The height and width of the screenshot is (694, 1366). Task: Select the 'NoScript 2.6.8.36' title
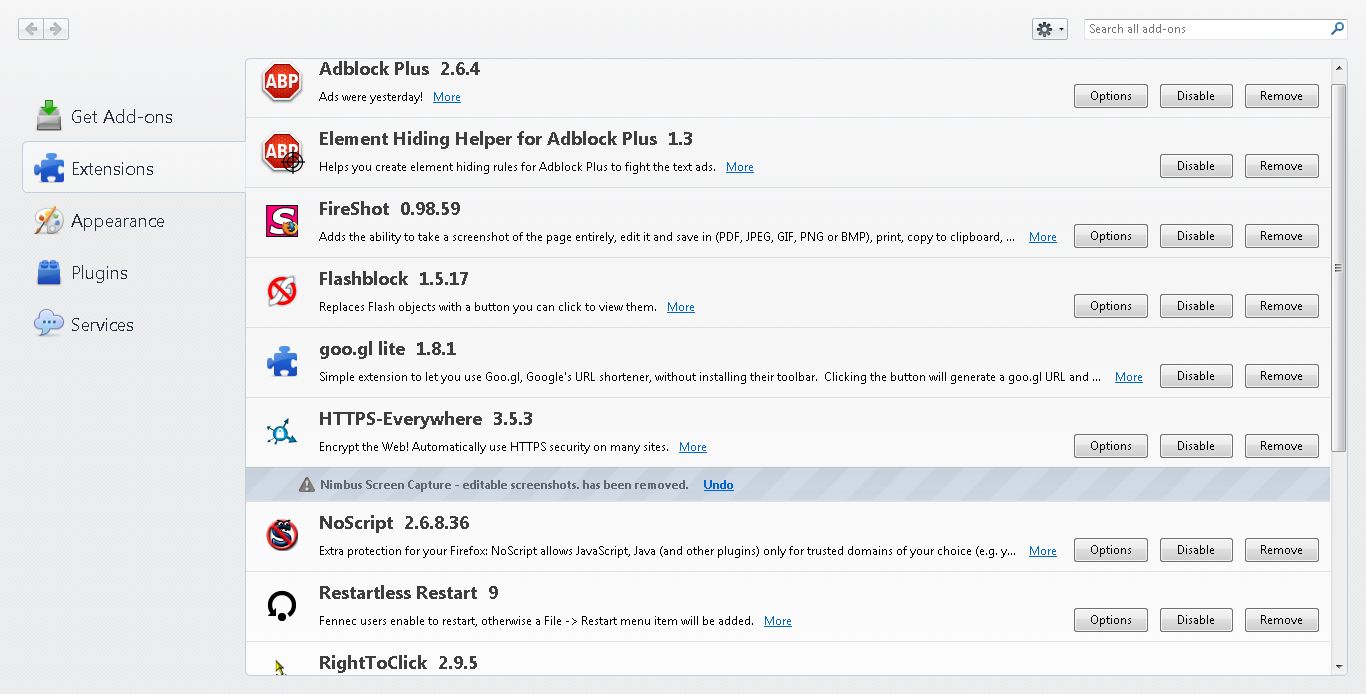pos(394,523)
